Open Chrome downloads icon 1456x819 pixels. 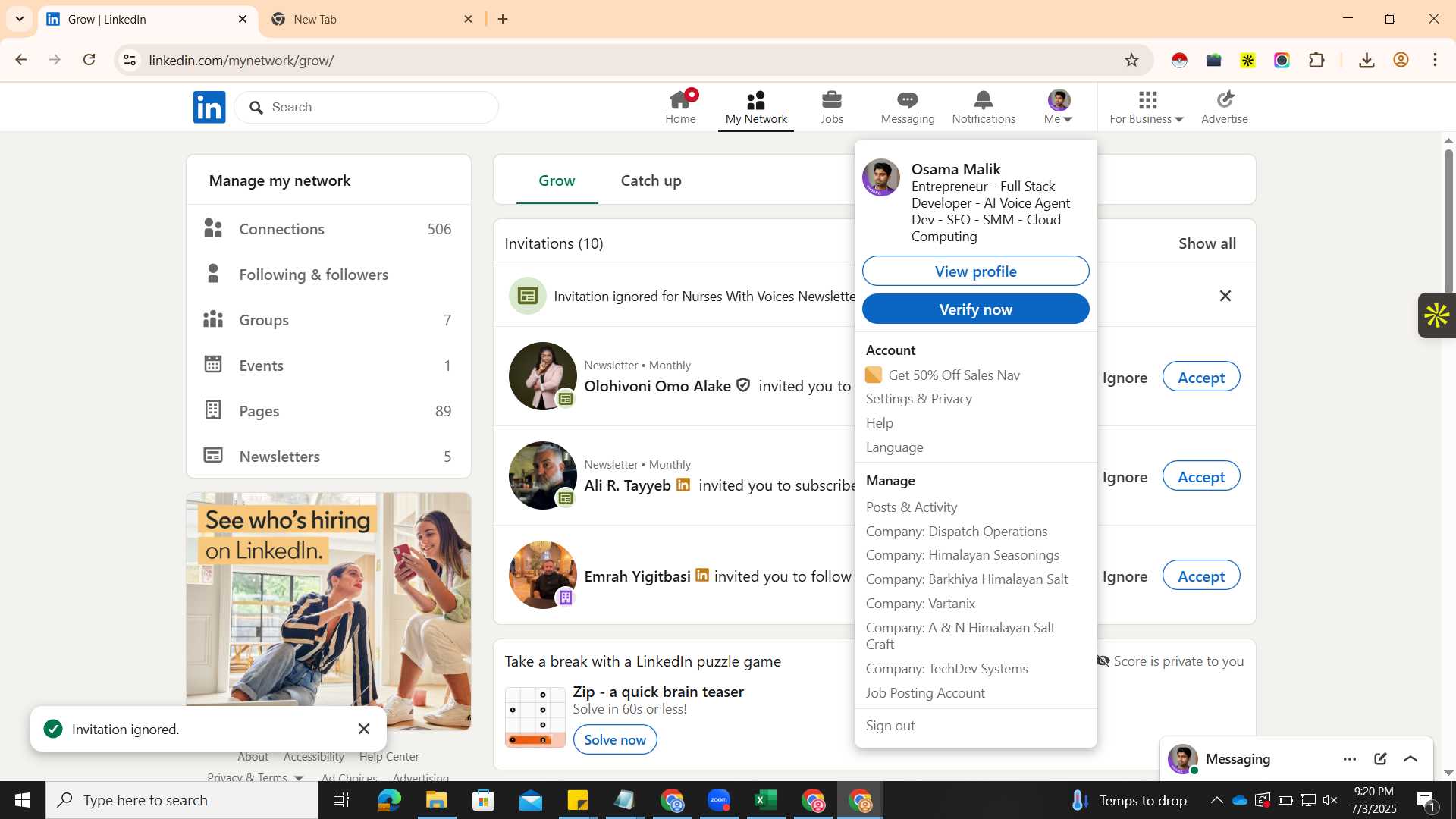pos(1367,60)
